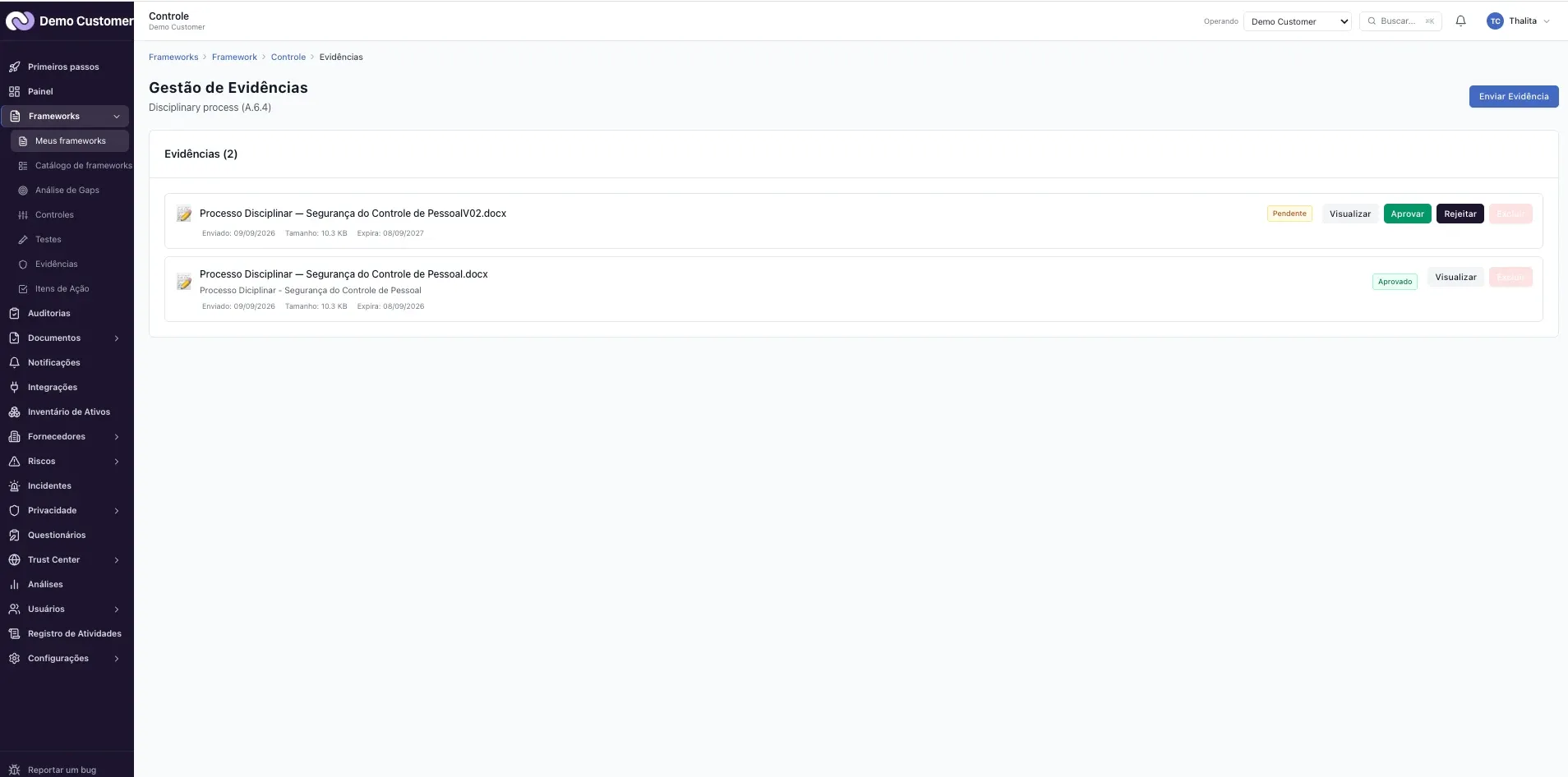The image size is (1568, 777).
Task: Go to Controles menu item
Action: tap(70, 214)
